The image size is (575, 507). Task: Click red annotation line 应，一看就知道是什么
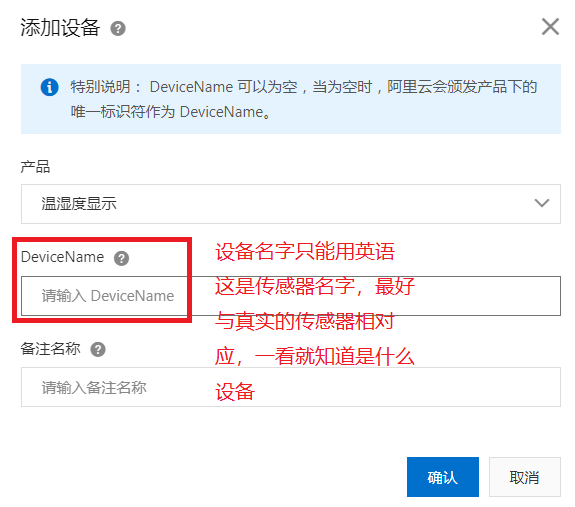point(315,356)
